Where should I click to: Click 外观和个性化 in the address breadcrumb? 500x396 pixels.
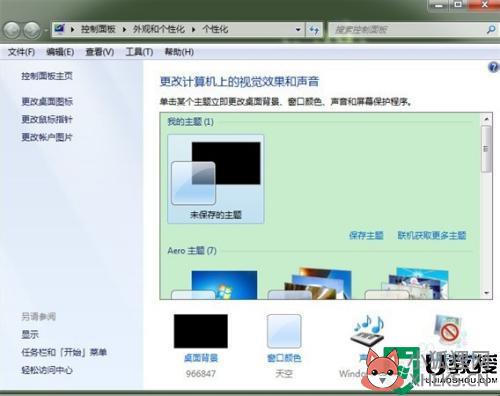click(159, 29)
